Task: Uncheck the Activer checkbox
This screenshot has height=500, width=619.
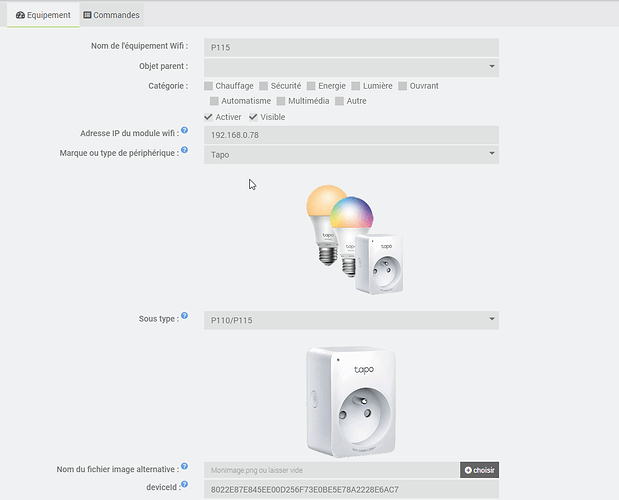Action: point(208,117)
